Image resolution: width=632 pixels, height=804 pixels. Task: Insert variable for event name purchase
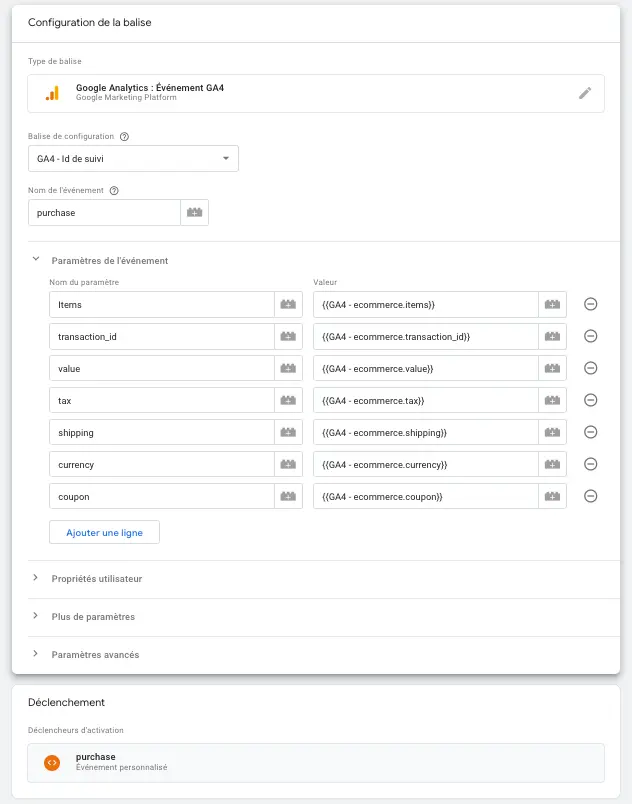click(194, 212)
